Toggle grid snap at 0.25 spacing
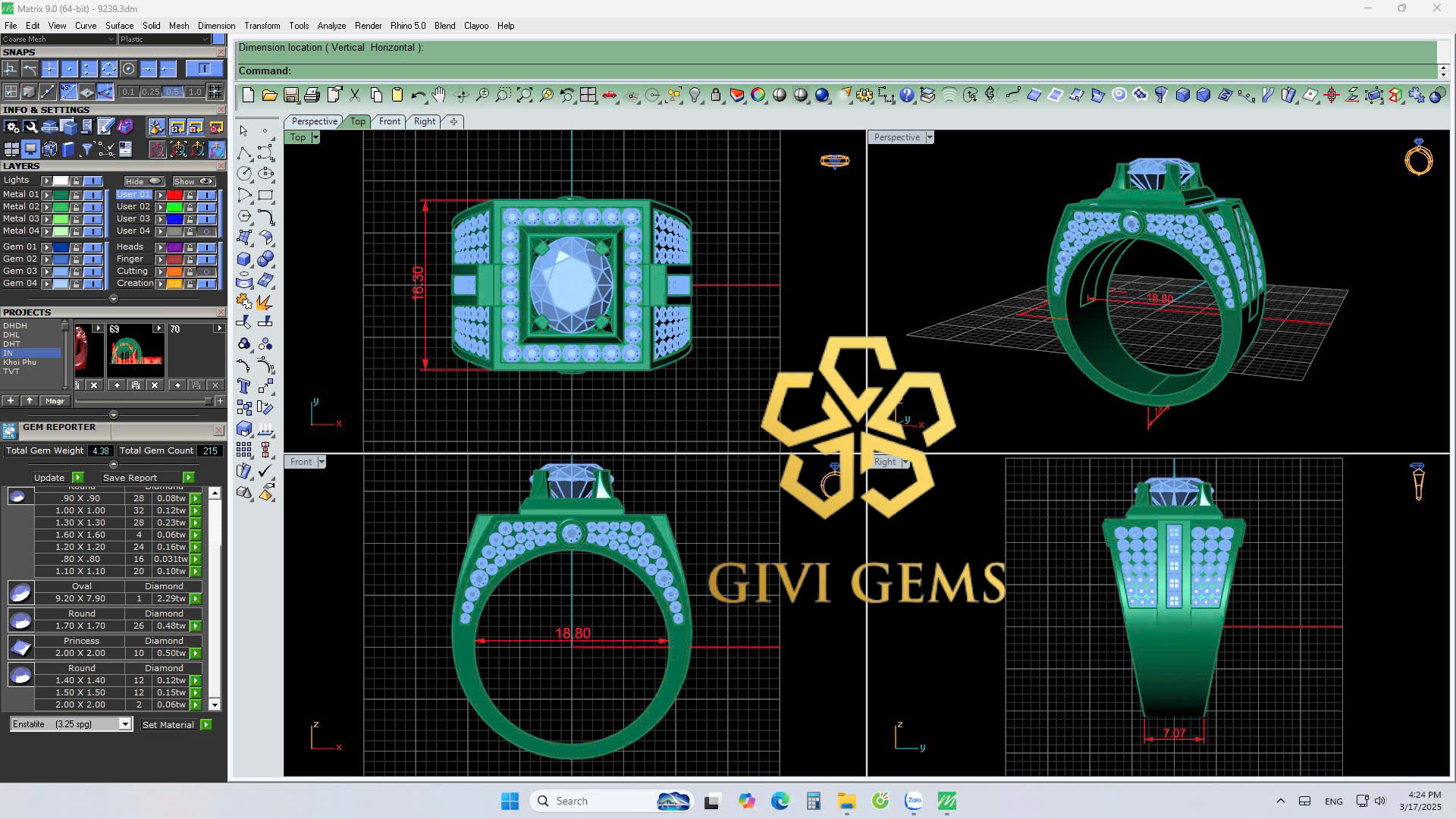This screenshot has height=819, width=1456. coord(150,92)
